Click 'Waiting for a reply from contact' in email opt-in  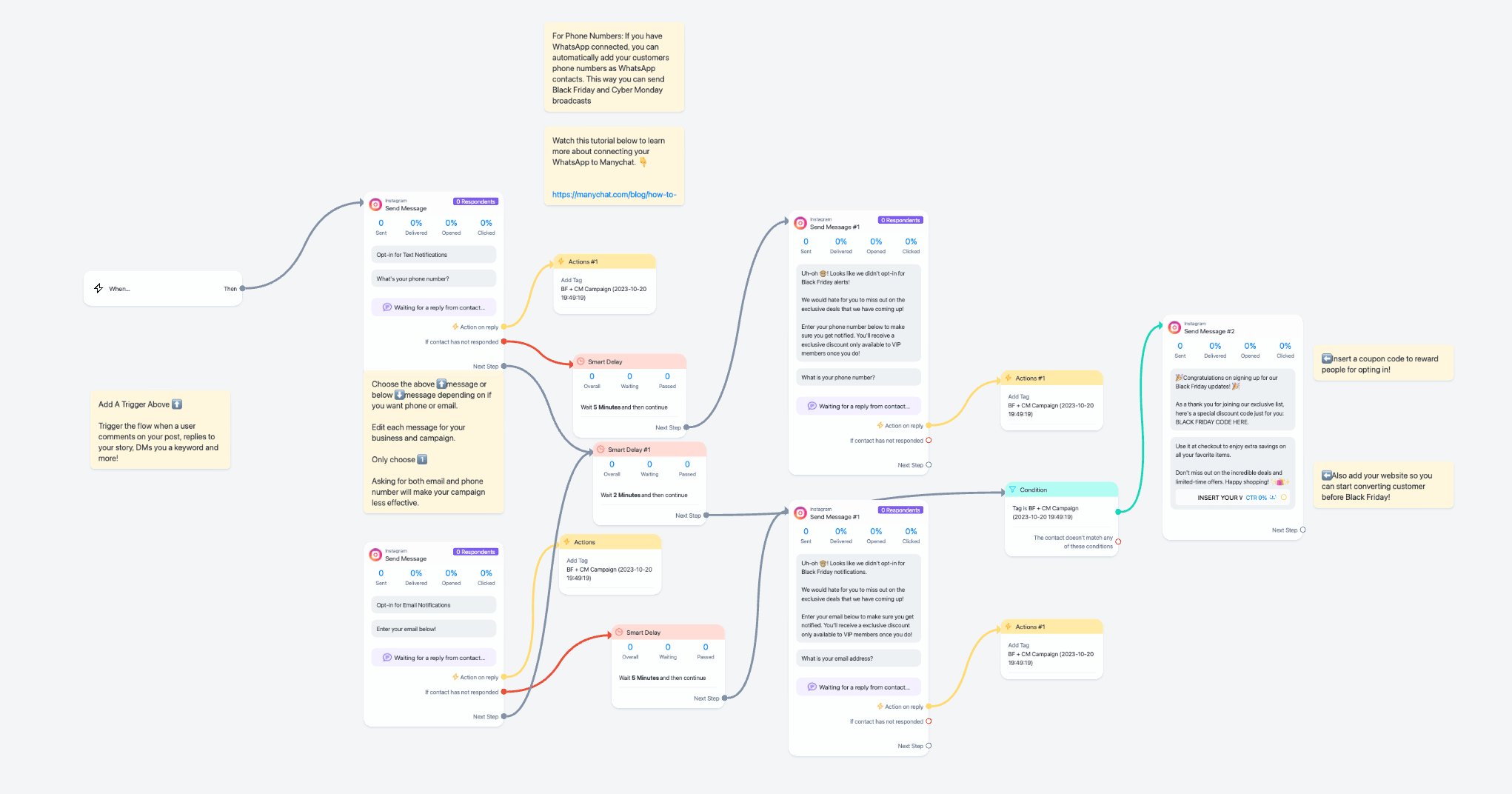(x=433, y=658)
